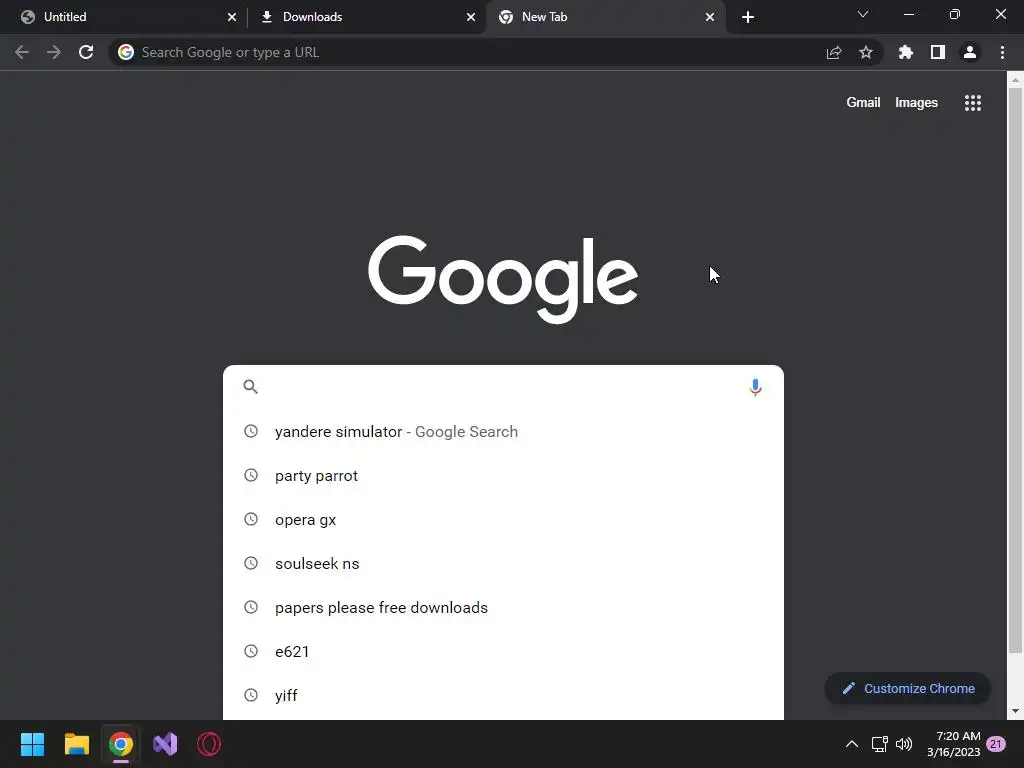Open notification center badge showing 21
This screenshot has width=1024, height=768.
click(995, 744)
